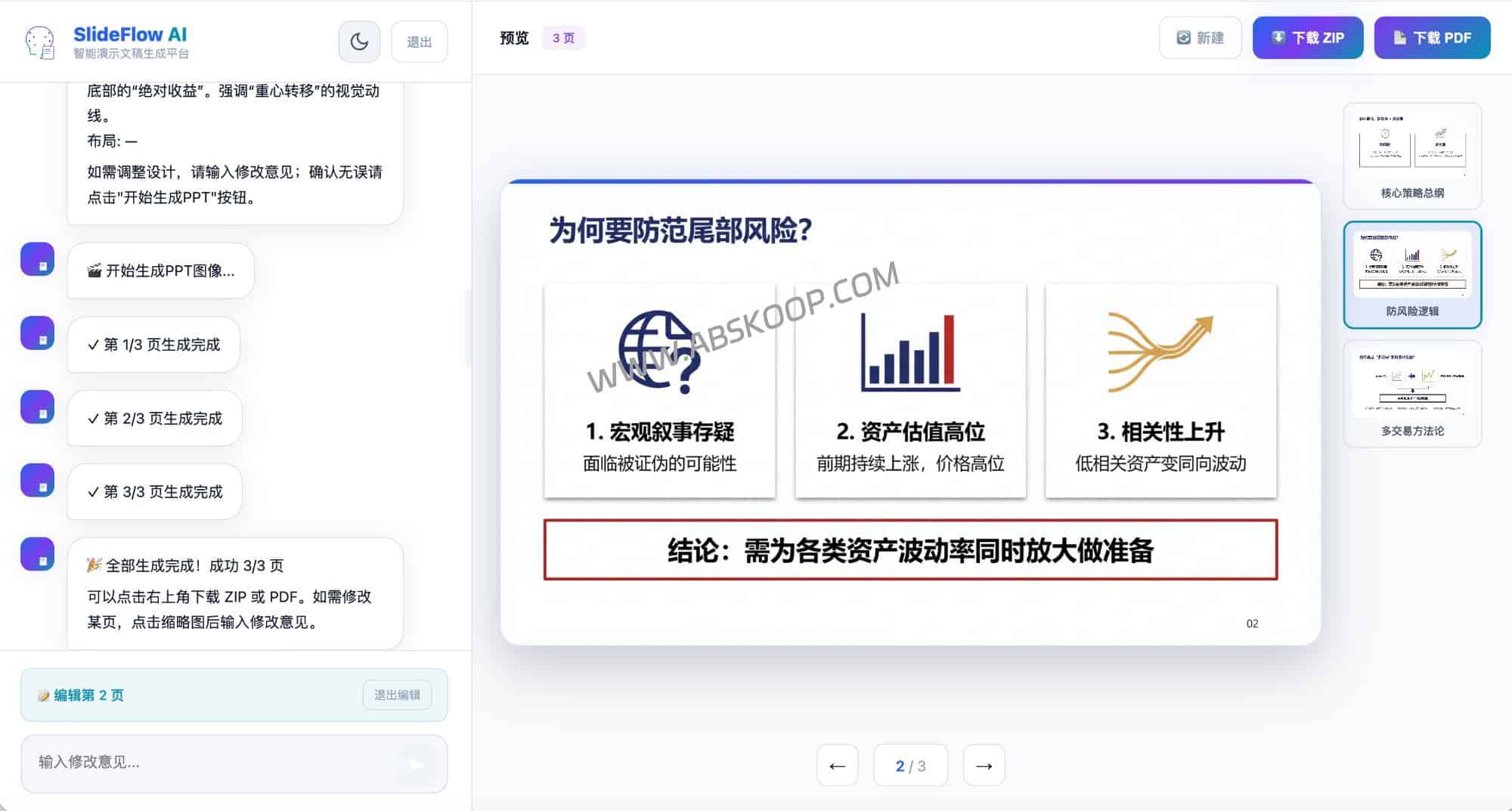Screen dimensions: 1512x811
Task: Click the left arrow to view previous slide
Action: tap(837, 765)
